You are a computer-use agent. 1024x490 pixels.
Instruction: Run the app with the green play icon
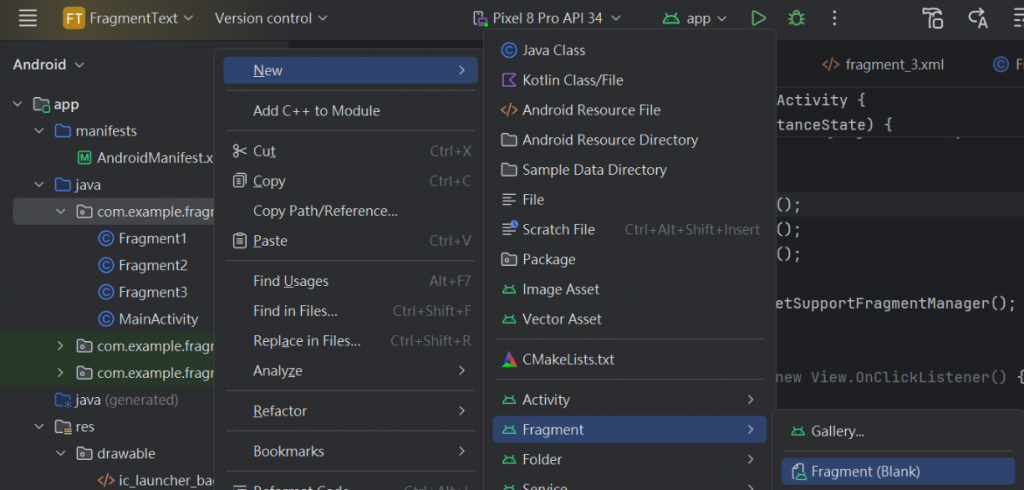(759, 18)
